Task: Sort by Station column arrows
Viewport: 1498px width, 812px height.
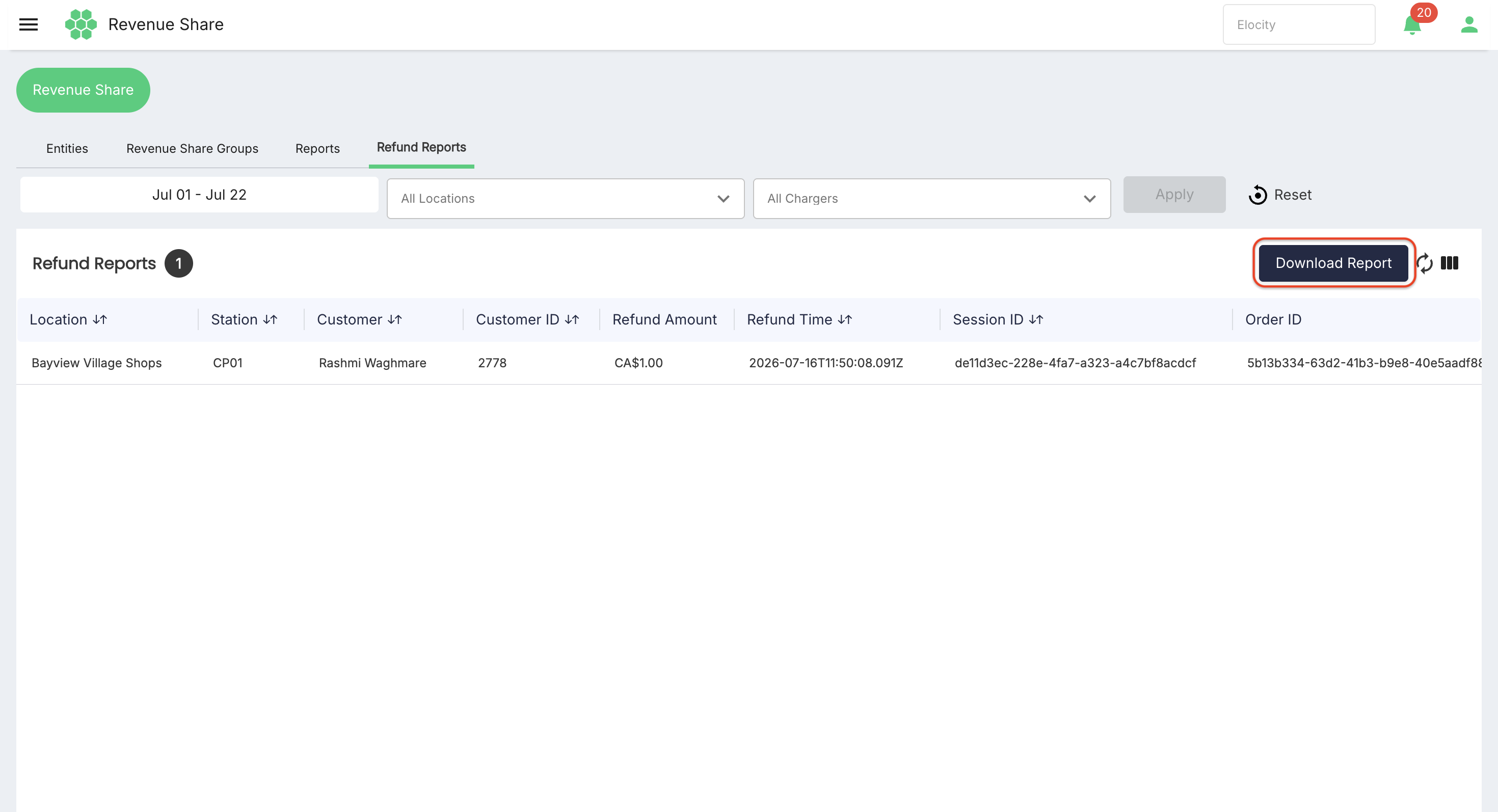Action: point(271,320)
